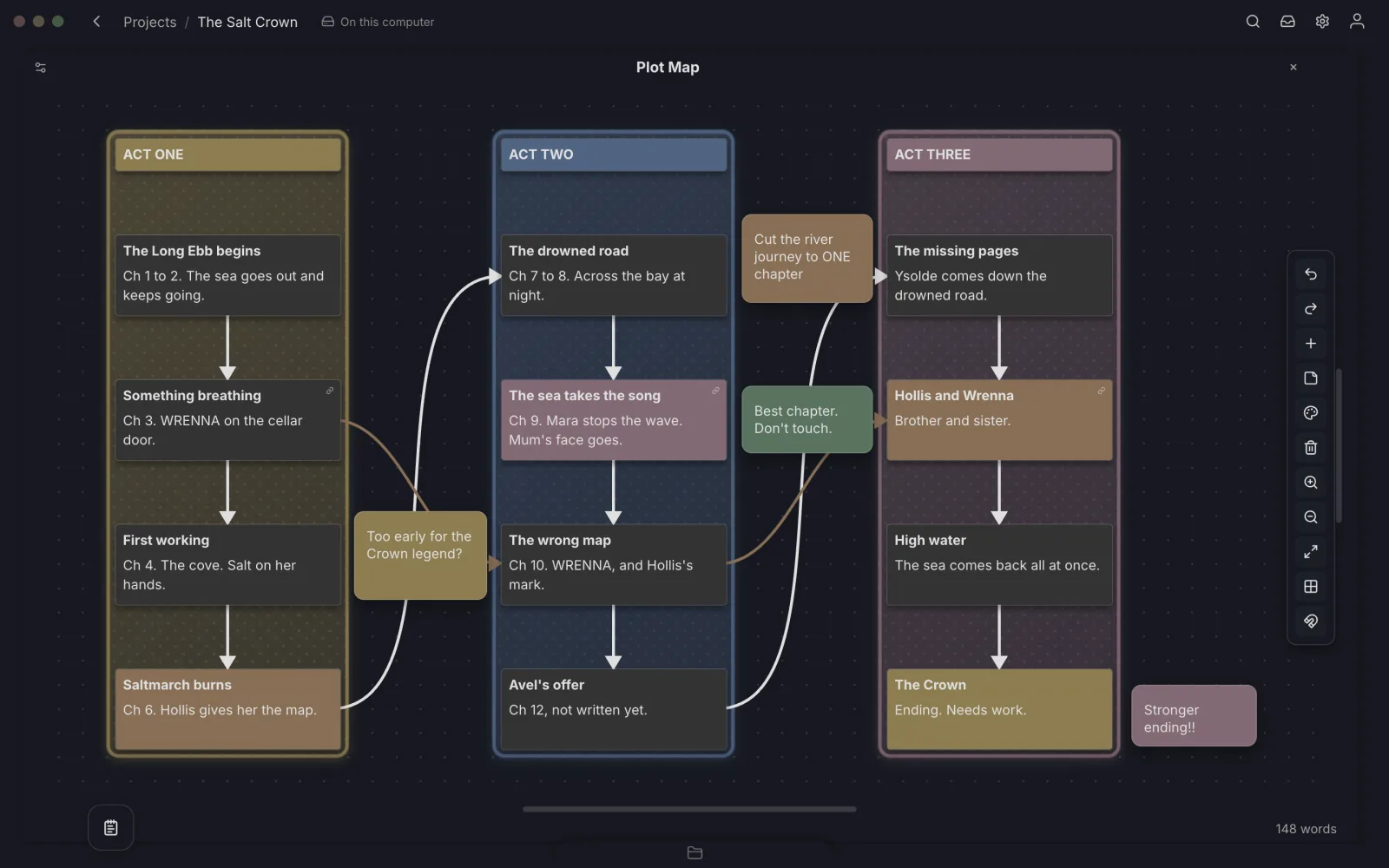Select the 'Too early for the Crown legend?' note
This screenshot has width=1389, height=868.
click(x=420, y=556)
